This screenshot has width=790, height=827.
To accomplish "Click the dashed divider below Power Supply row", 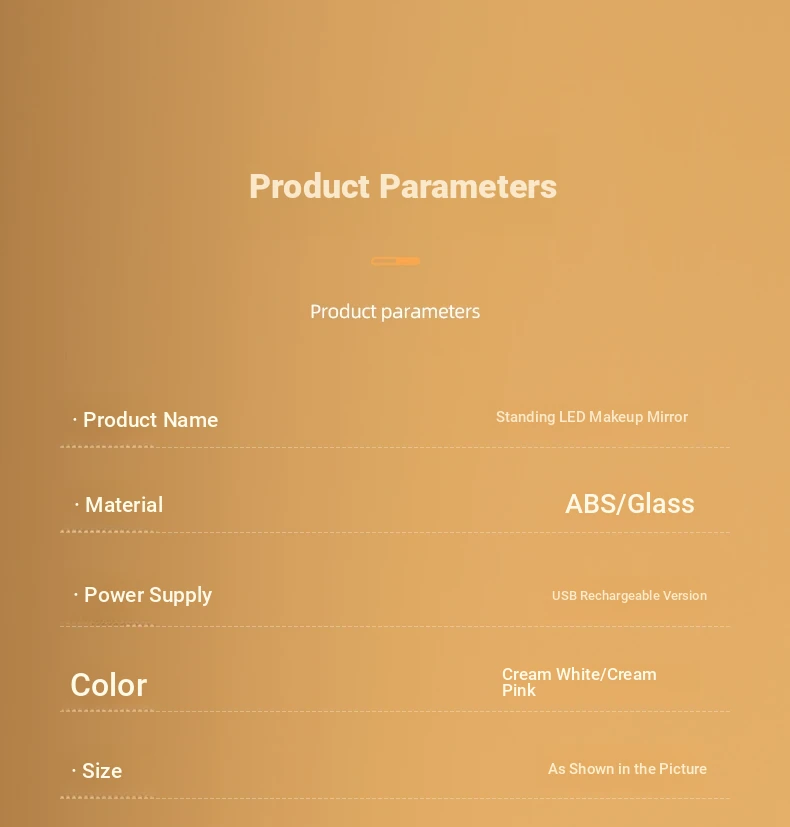I will 395,626.
